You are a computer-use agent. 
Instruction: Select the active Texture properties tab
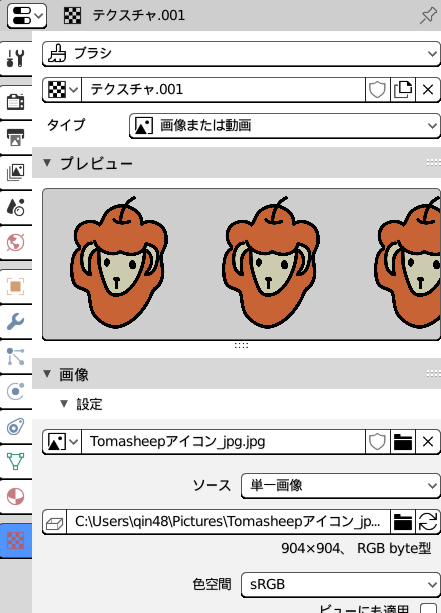point(16,541)
